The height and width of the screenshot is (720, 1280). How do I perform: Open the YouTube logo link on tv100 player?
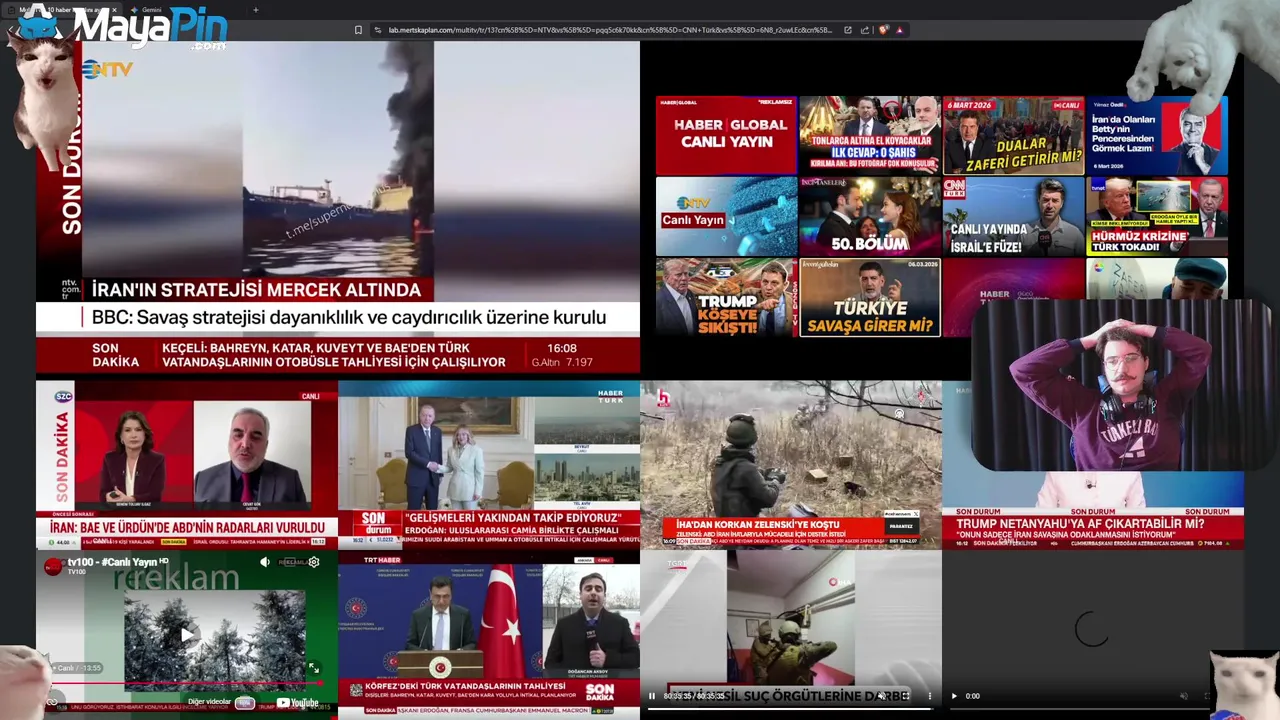point(297,702)
